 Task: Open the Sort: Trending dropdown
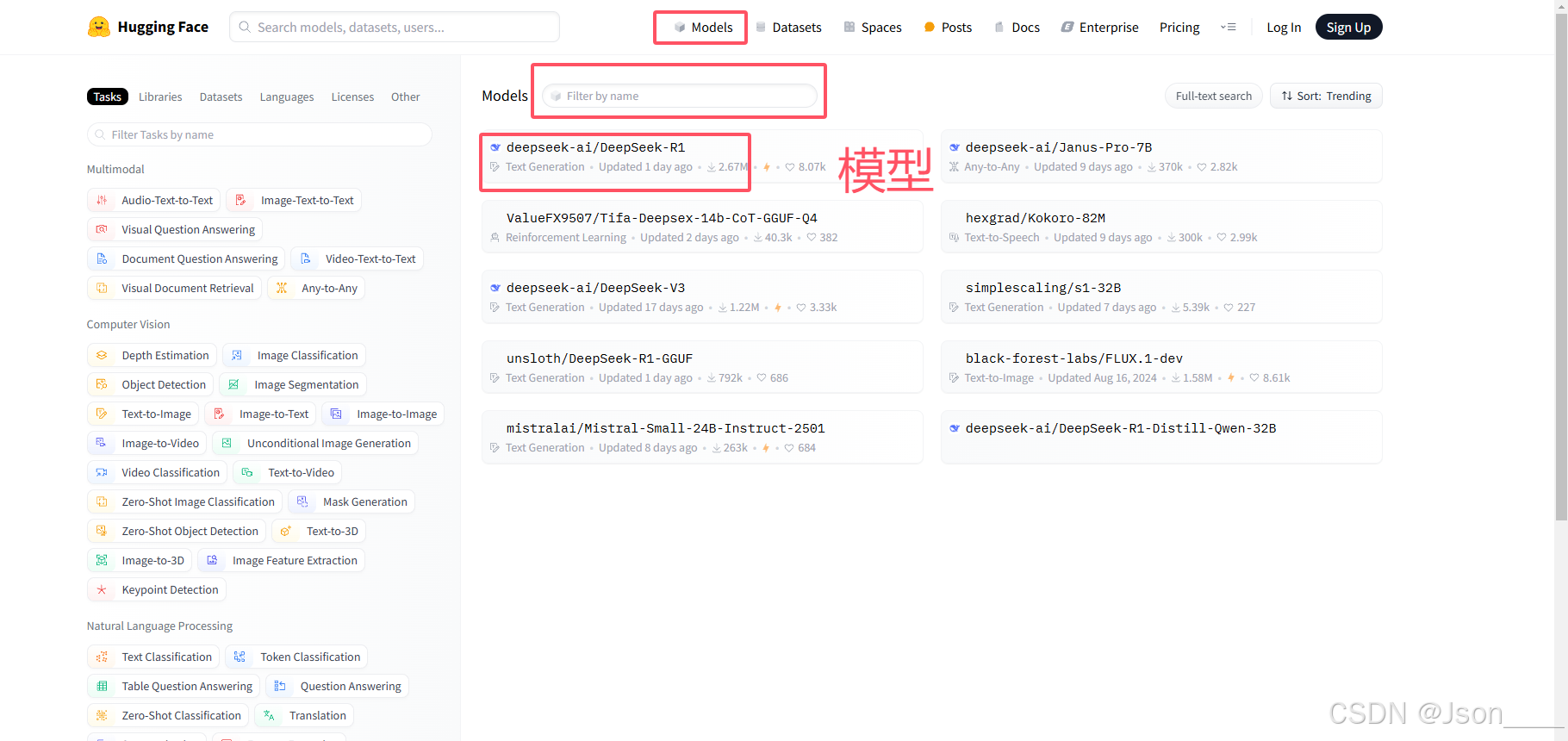tap(1326, 96)
